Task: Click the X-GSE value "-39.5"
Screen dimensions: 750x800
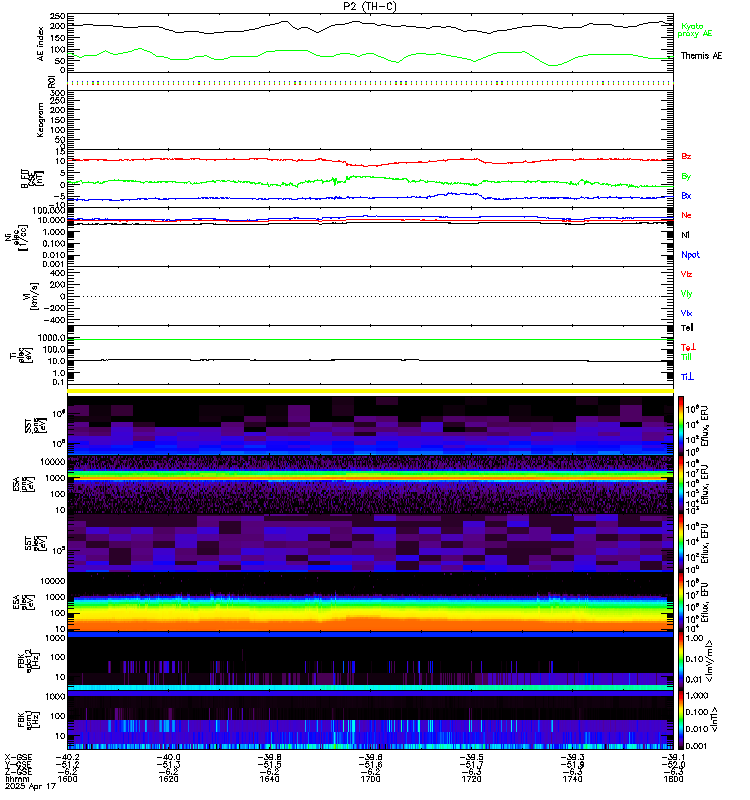Action: tap(471, 757)
